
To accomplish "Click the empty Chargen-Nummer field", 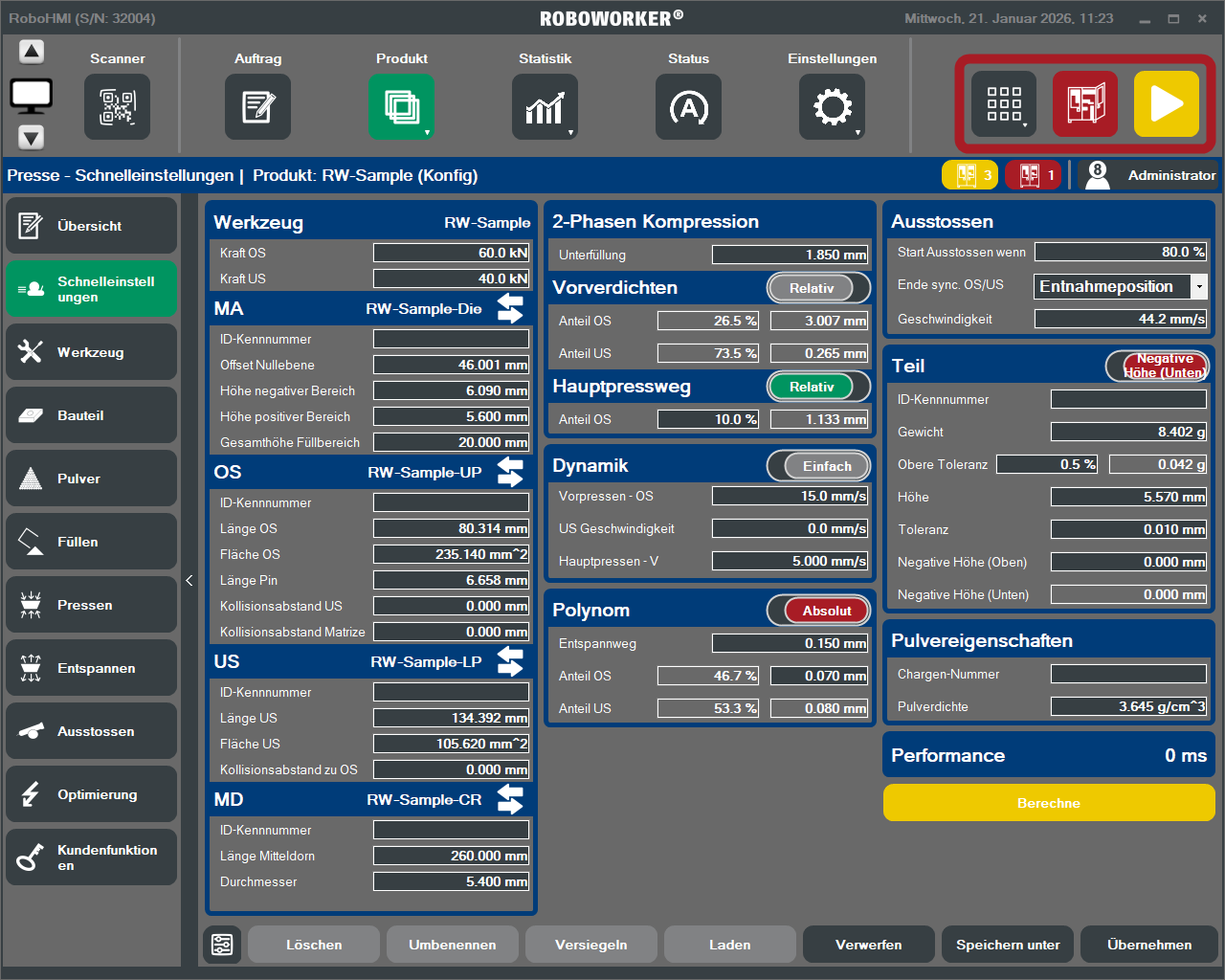I will pyautogui.click(x=1128, y=674).
